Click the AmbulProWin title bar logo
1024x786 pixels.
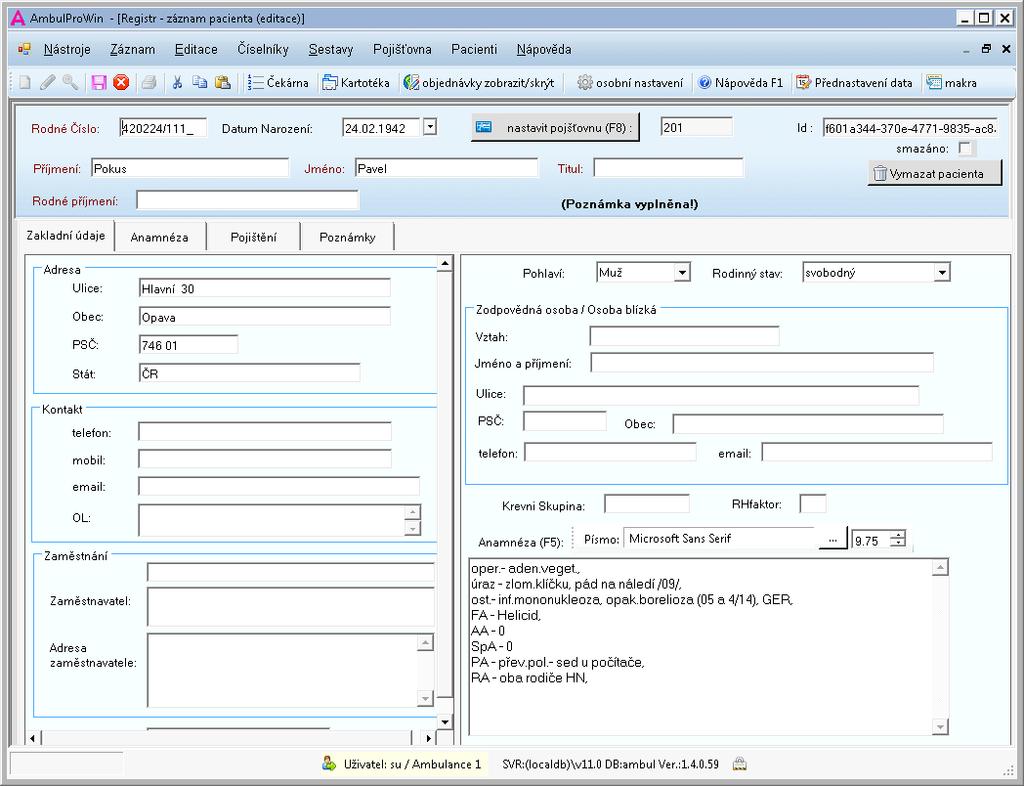18,18
